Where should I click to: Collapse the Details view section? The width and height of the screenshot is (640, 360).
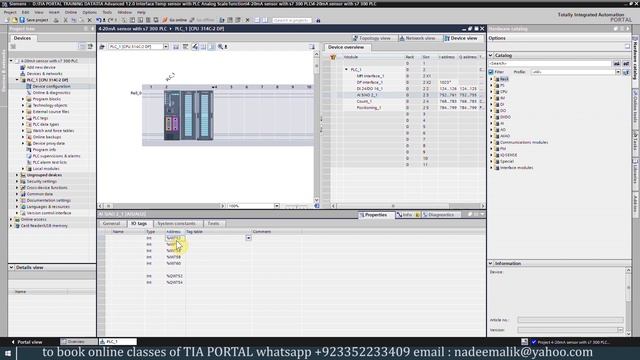(11, 267)
